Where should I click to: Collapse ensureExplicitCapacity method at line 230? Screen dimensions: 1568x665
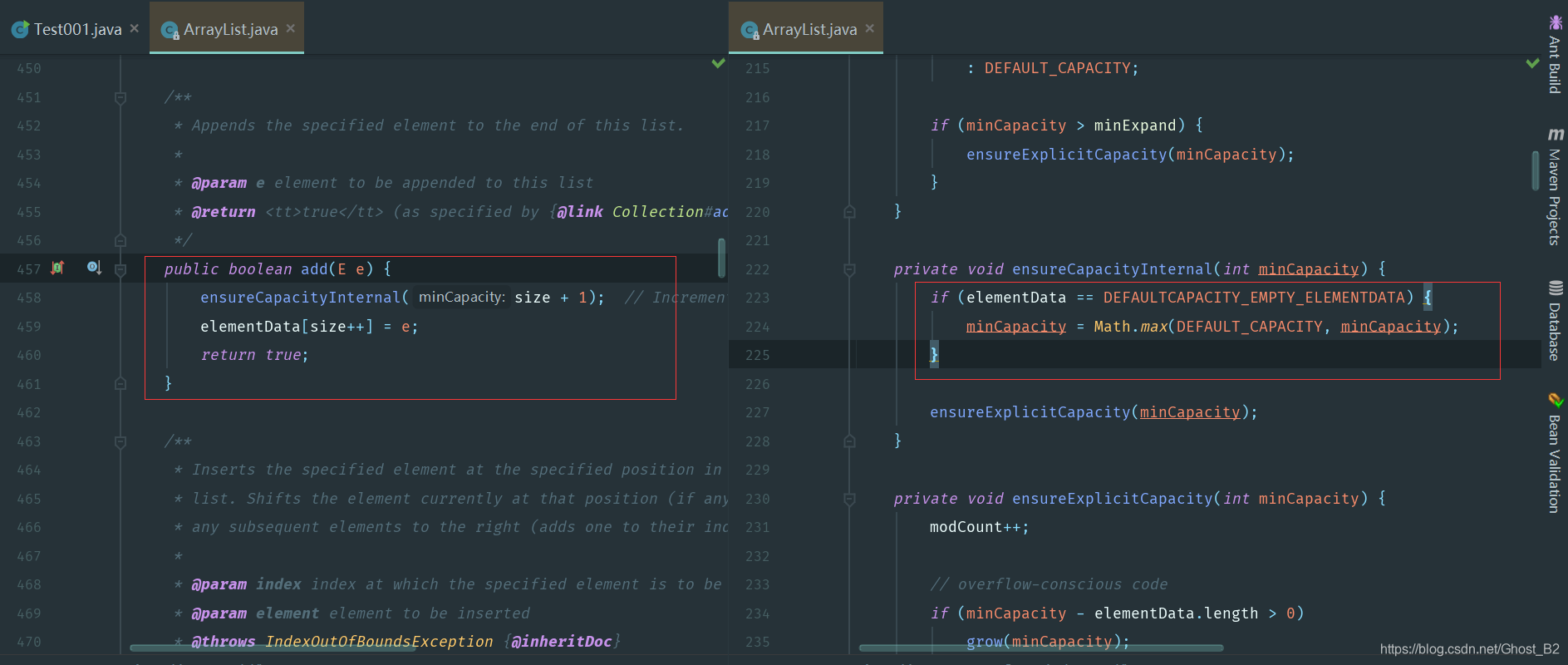[849, 499]
